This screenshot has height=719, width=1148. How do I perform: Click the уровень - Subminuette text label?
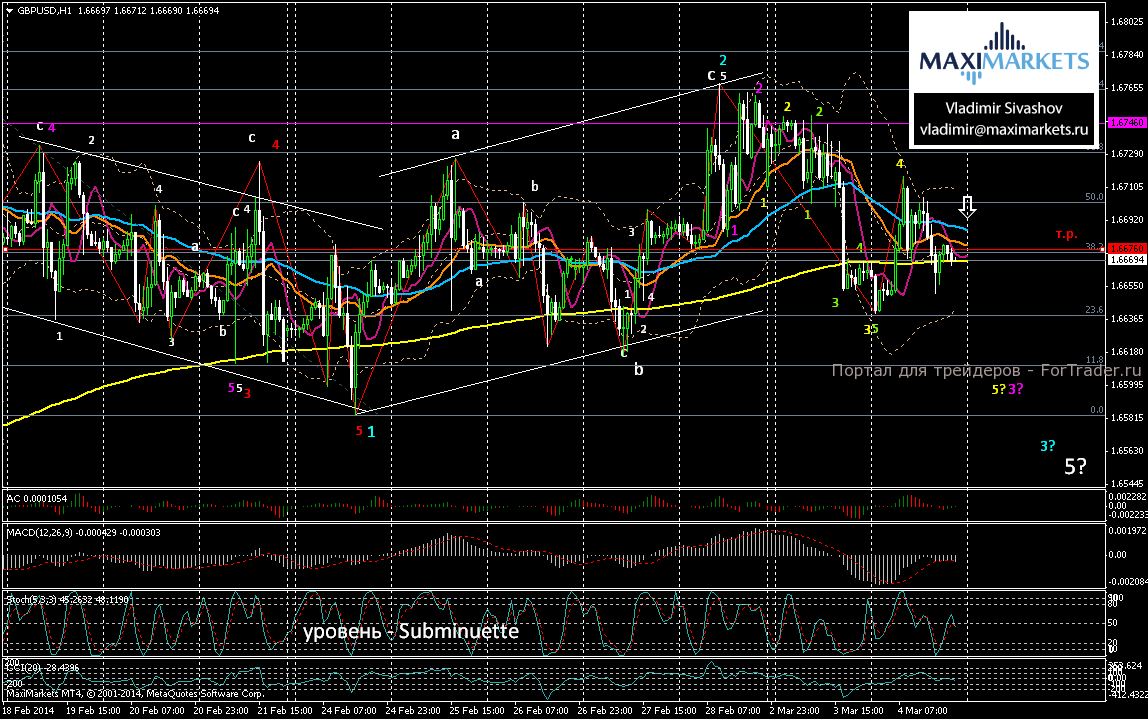(411, 632)
